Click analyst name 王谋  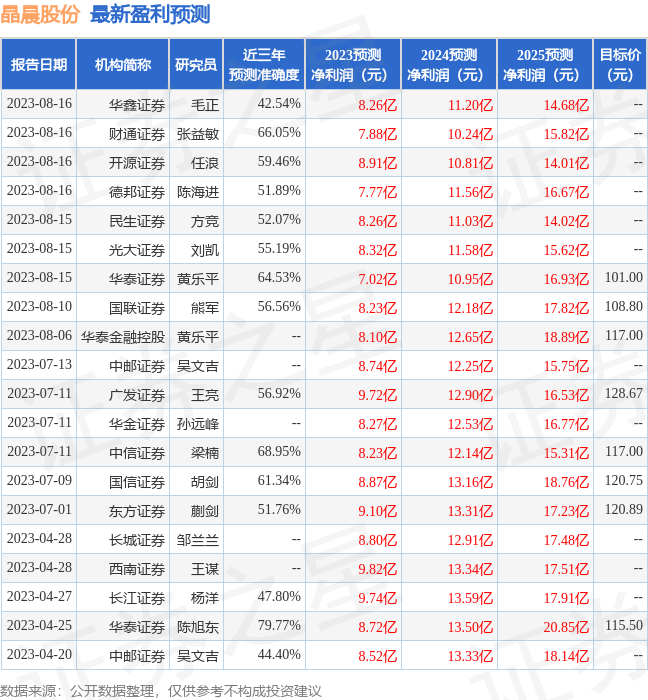point(205,569)
